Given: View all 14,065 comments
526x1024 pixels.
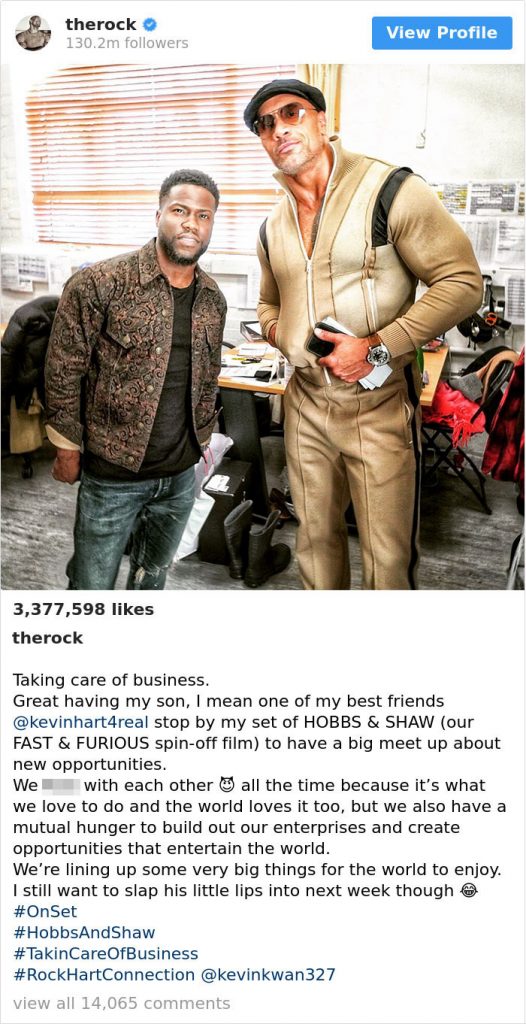Looking at the screenshot, I should pyautogui.click(x=122, y=1003).
